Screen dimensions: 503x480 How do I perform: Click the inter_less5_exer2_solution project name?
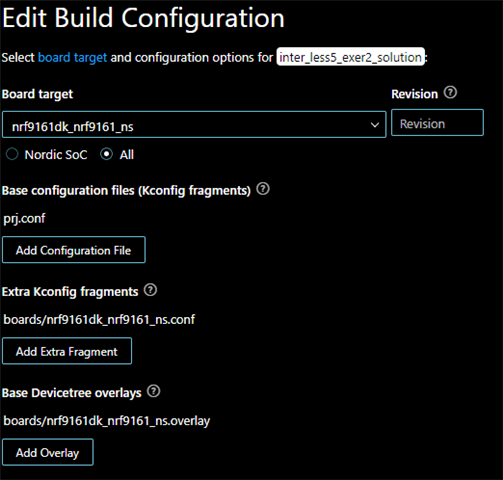[350, 57]
